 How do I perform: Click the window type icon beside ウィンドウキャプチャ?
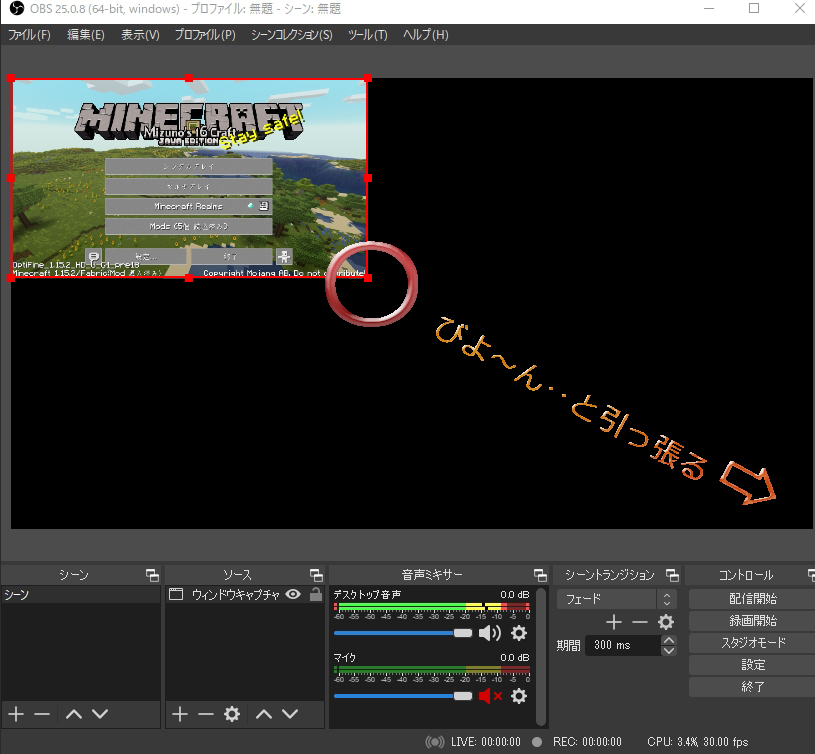tap(176, 594)
